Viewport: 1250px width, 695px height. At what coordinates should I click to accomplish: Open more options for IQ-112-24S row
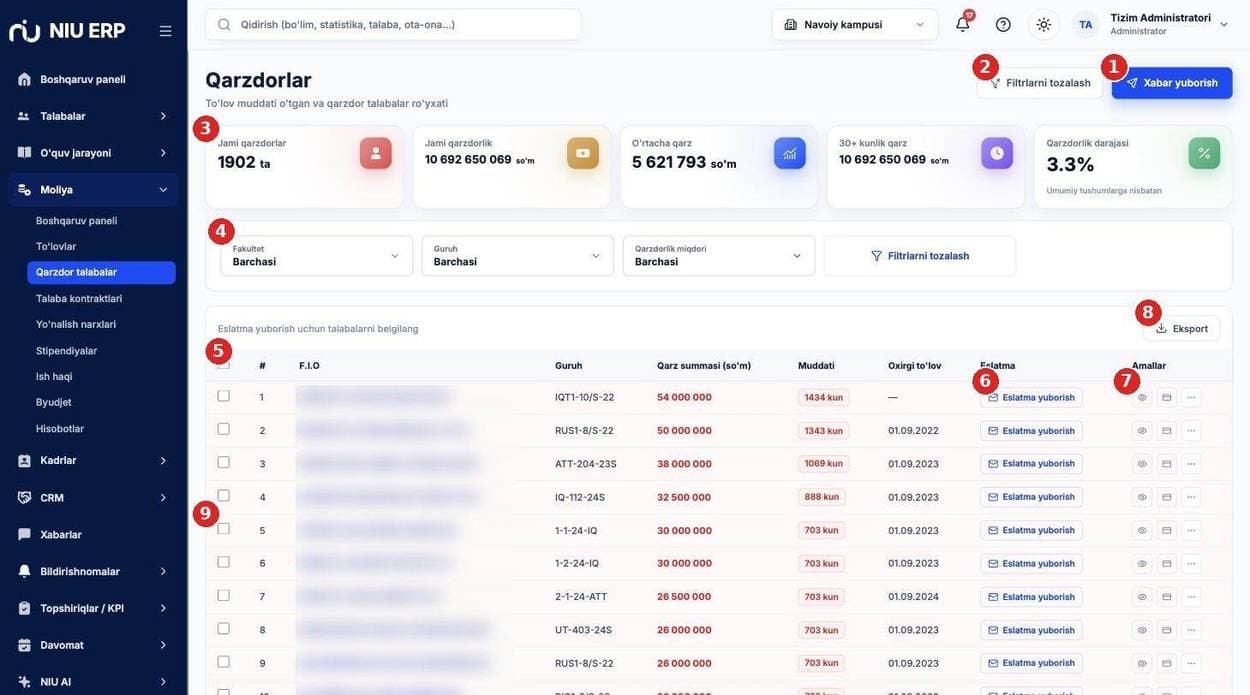tap(1191, 497)
